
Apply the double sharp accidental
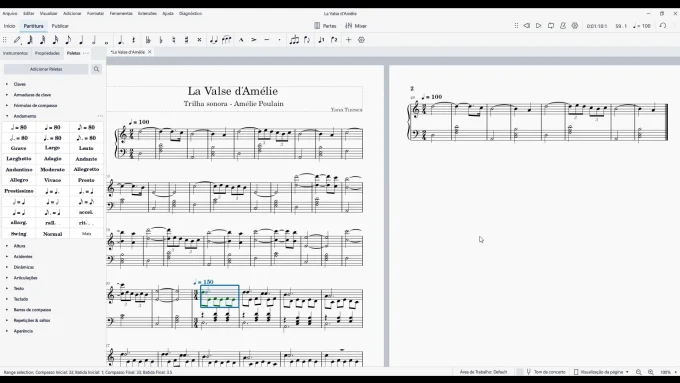pyautogui.click(x=199, y=40)
